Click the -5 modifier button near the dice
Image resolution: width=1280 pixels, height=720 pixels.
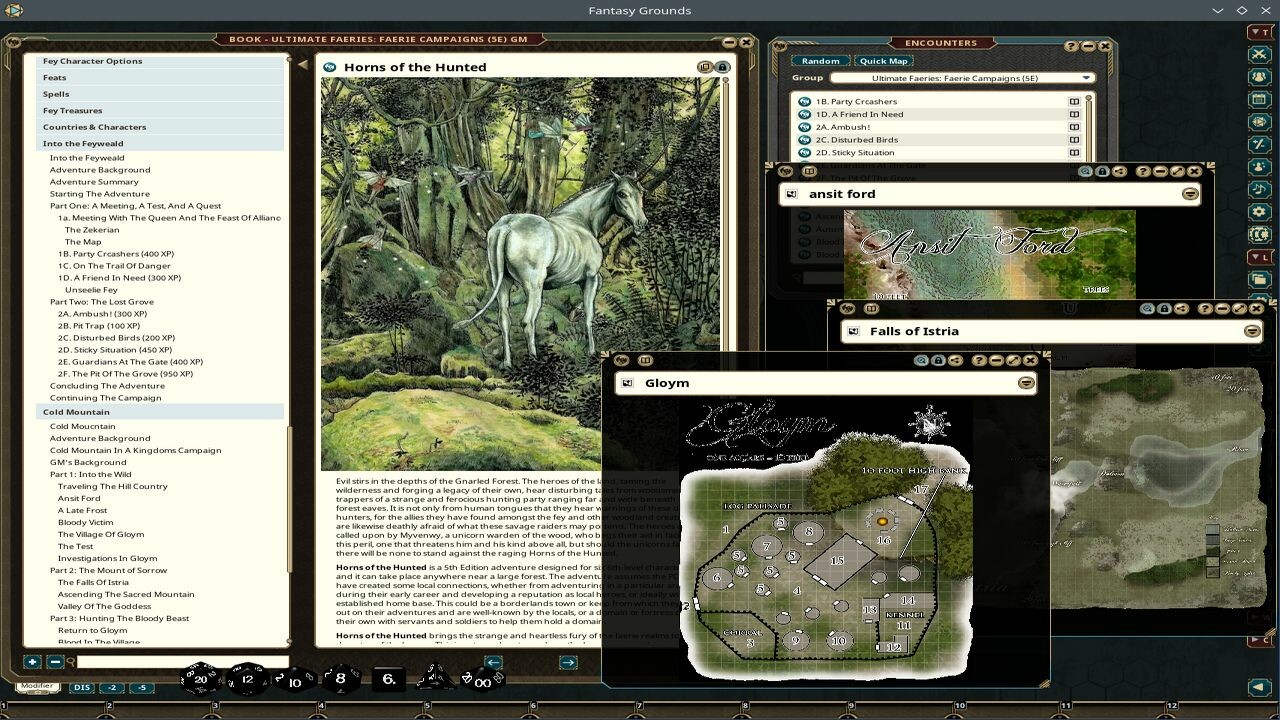[x=141, y=688]
